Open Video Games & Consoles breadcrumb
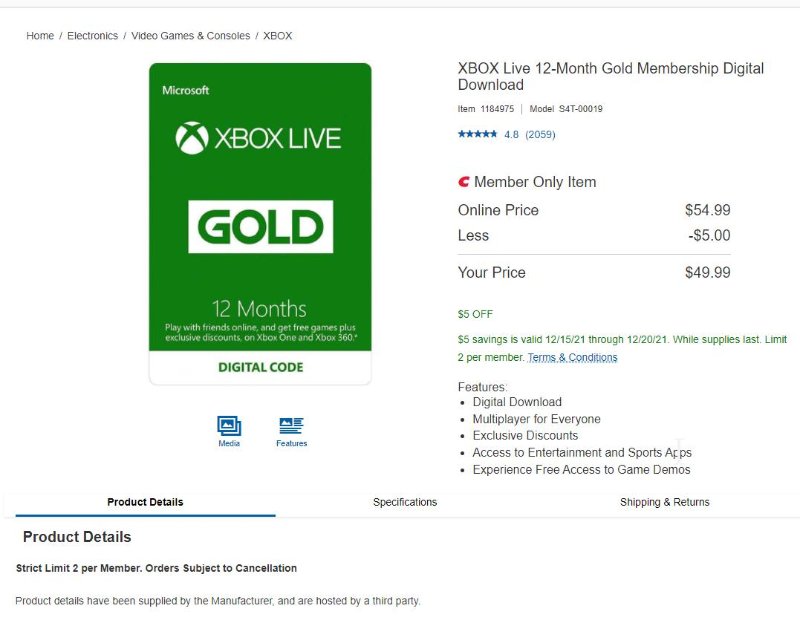The image size is (800, 620). 191,36
